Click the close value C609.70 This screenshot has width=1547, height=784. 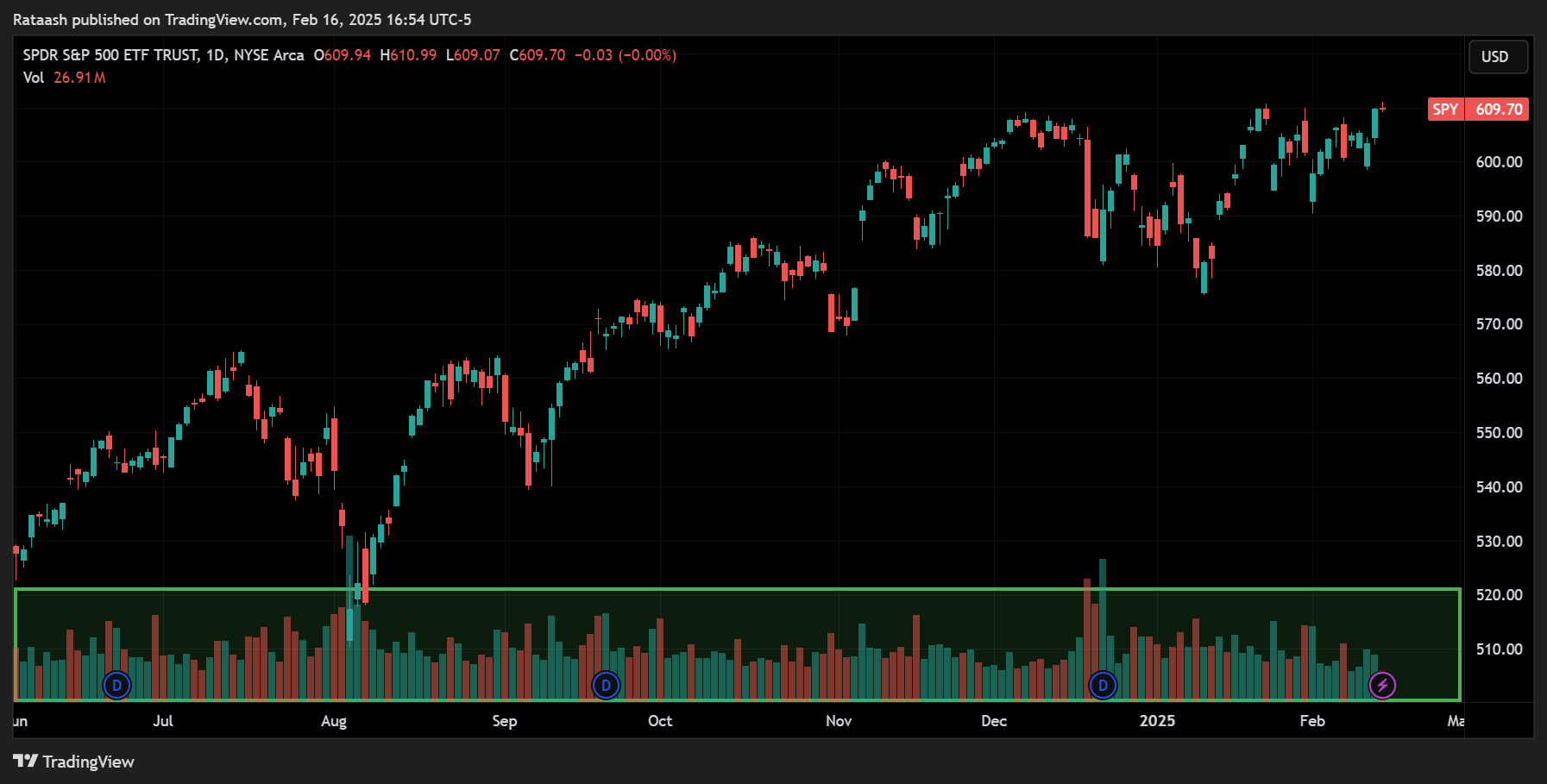pos(538,55)
